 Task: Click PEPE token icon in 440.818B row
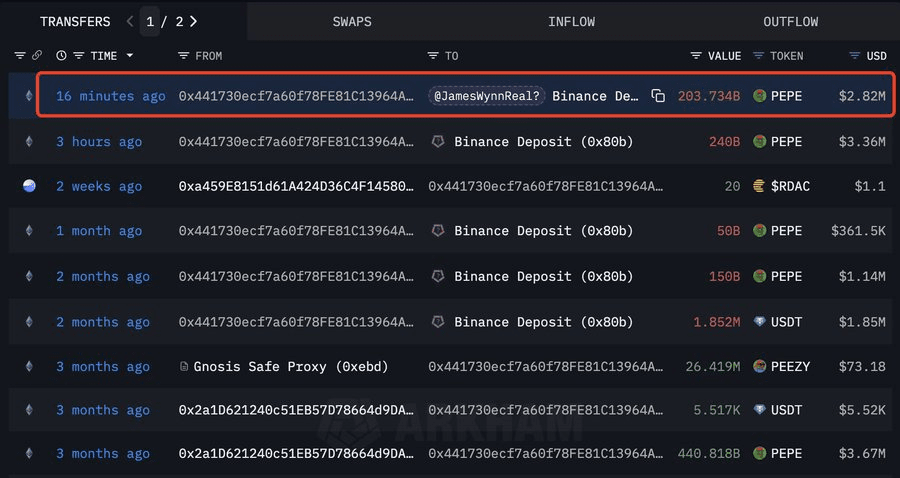click(x=759, y=453)
